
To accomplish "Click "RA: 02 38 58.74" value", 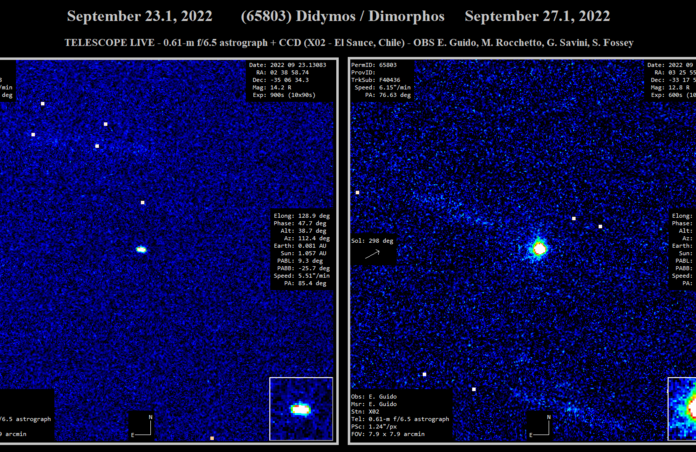I will tap(282, 72).
